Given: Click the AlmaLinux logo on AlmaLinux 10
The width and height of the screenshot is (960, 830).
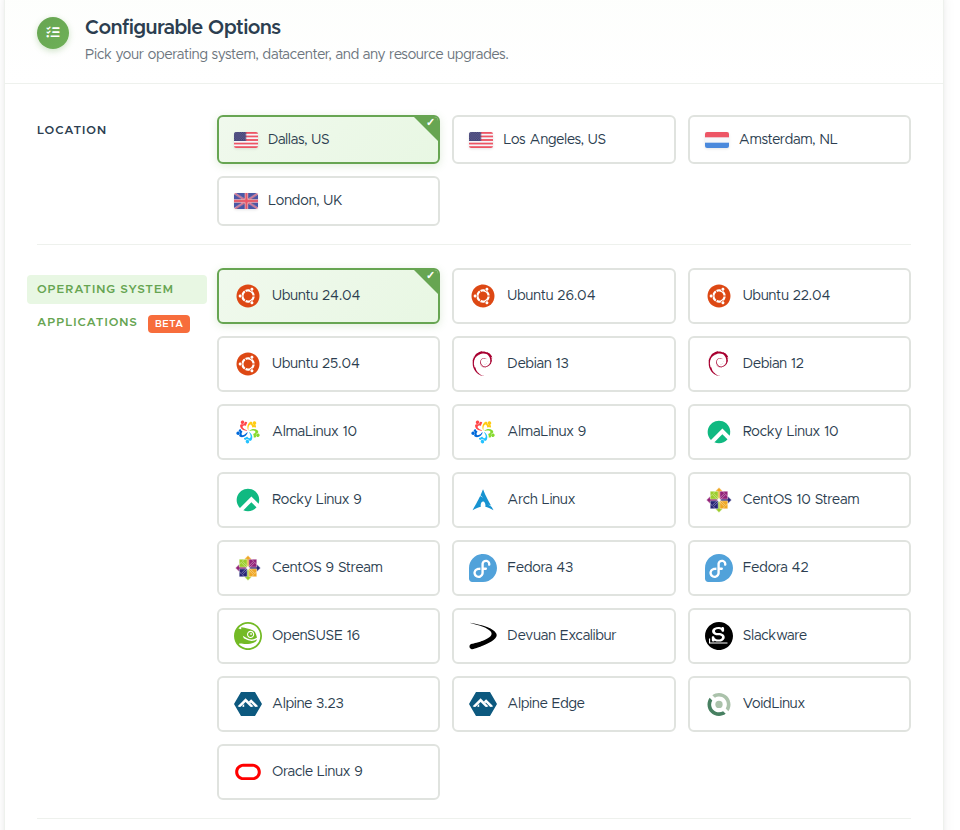Looking at the screenshot, I should coord(247,432).
